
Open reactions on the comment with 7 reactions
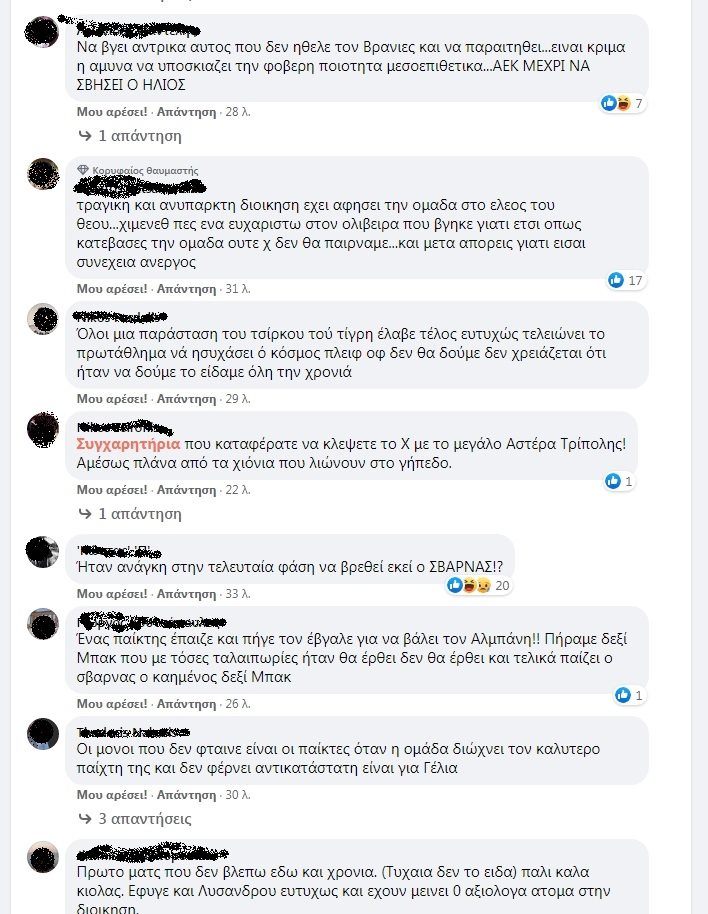[623, 103]
